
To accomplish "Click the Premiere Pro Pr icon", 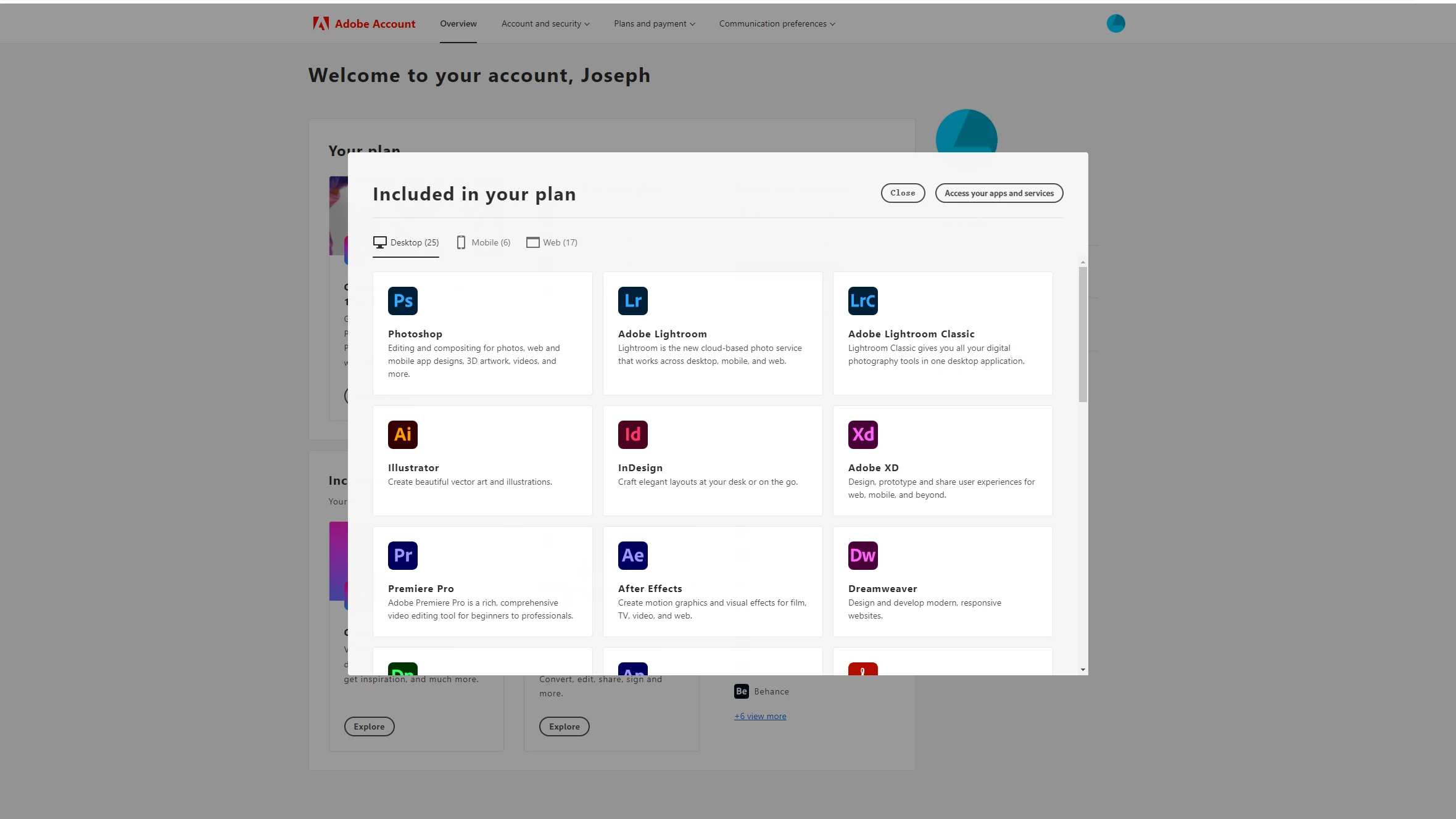I will pos(402,556).
